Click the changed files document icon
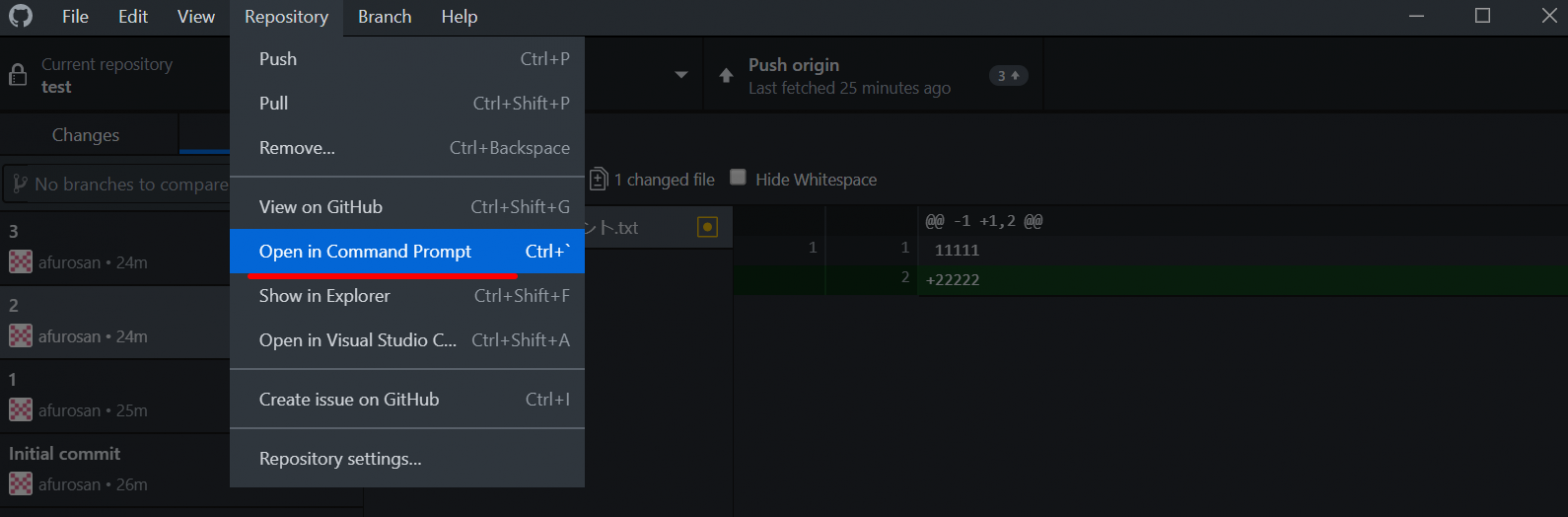 coord(598,180)
